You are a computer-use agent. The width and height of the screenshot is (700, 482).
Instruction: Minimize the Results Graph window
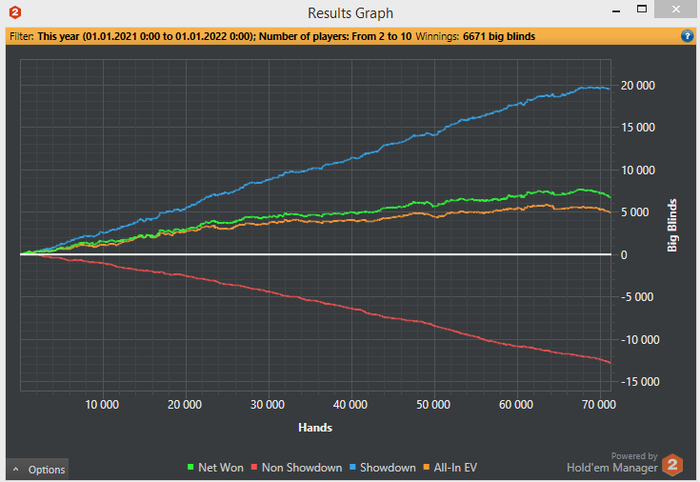[x=616, y=10]
